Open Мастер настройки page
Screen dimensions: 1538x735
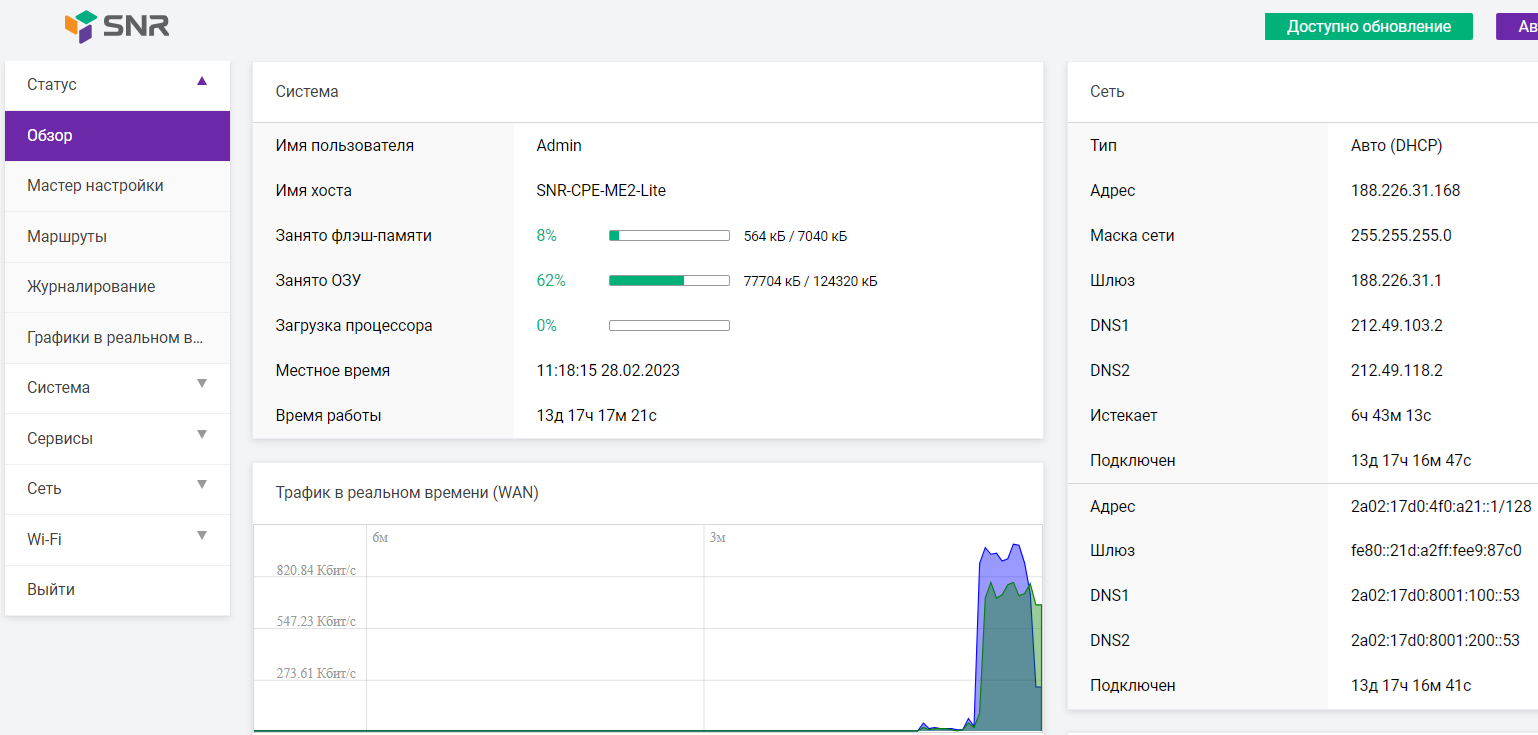[95, 186]
